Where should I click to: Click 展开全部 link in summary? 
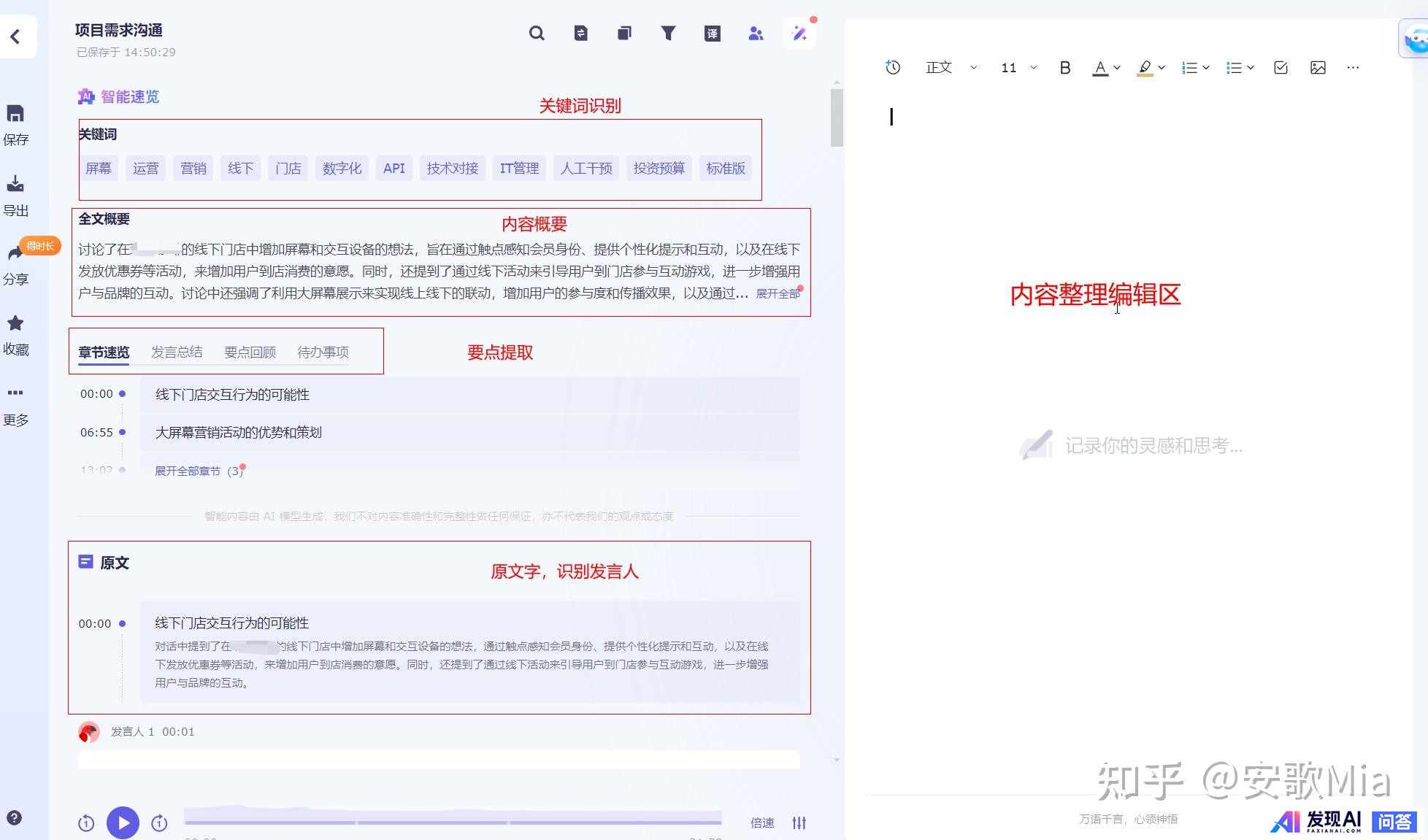click(x=778, y=293)
